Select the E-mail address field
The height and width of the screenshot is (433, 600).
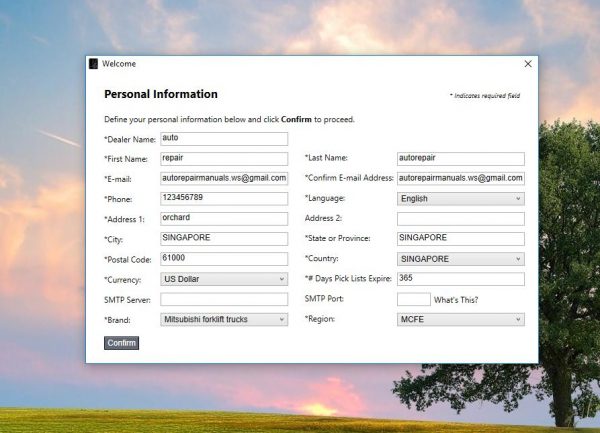click(x=224, y=178)
